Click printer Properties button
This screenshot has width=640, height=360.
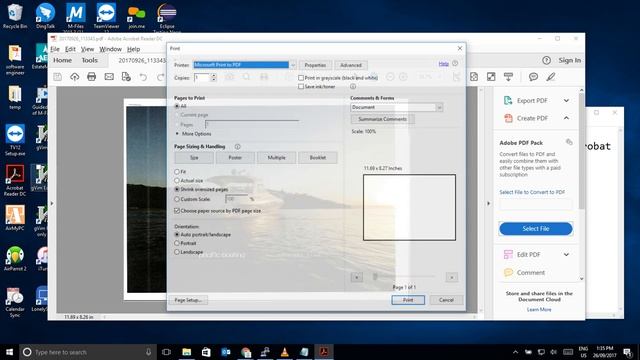coord(315,65)
